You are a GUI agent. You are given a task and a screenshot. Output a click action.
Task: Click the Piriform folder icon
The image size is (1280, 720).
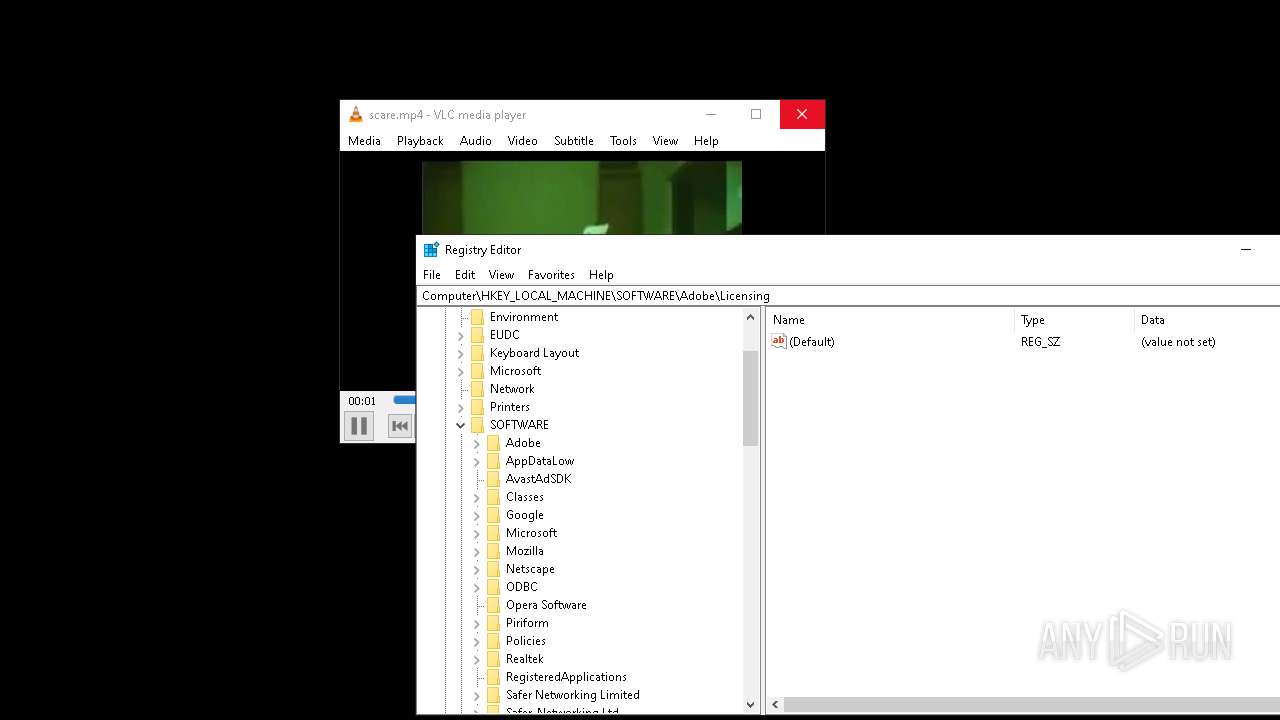coord(493,623)
